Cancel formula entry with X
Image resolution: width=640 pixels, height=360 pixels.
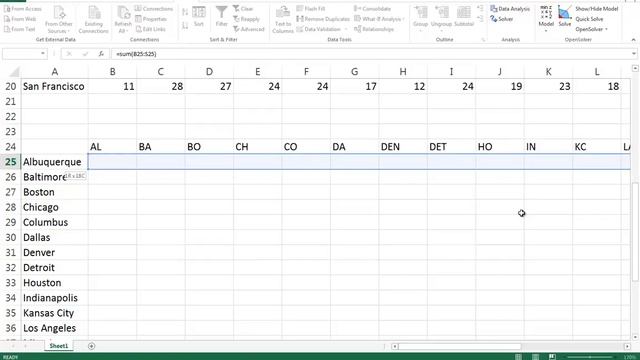[69, 53]
